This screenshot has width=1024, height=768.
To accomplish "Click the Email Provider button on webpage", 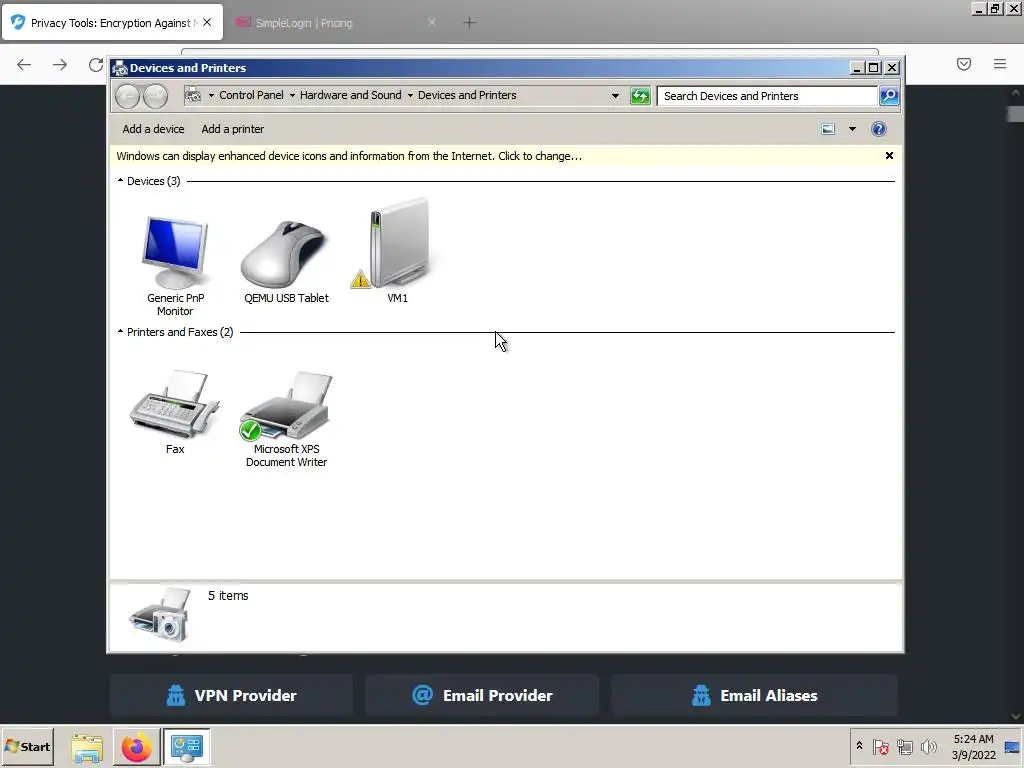I will [482, 695].
